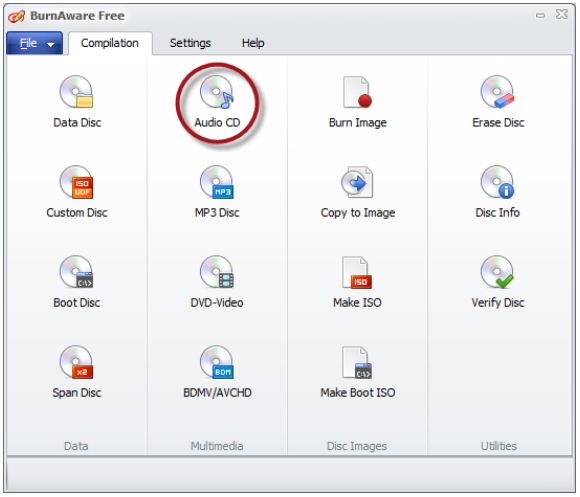Open the File dropdown menu
The height and width of the screenshot is (497, 580).
(x=34, y=43)
